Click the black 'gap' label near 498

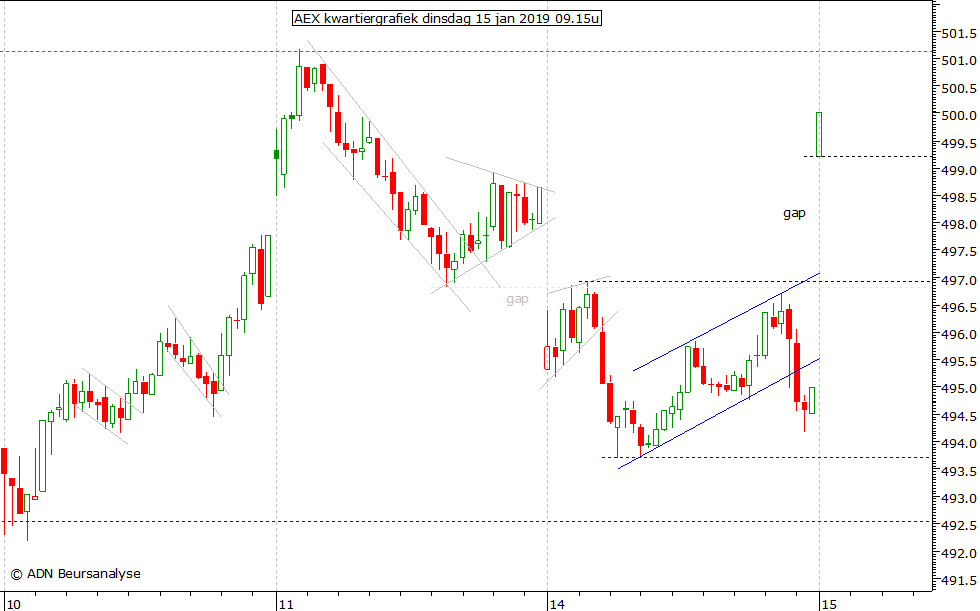794,214
